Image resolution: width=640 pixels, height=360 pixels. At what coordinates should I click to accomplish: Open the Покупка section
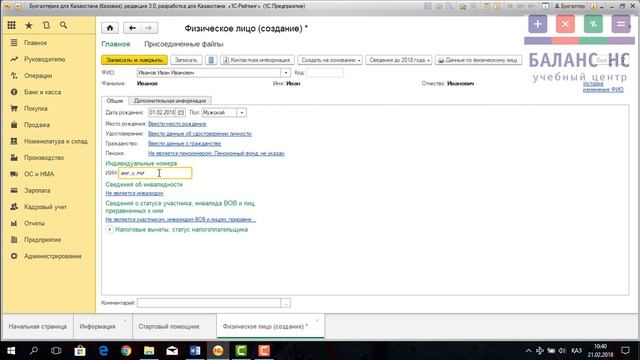pos(36,108)
